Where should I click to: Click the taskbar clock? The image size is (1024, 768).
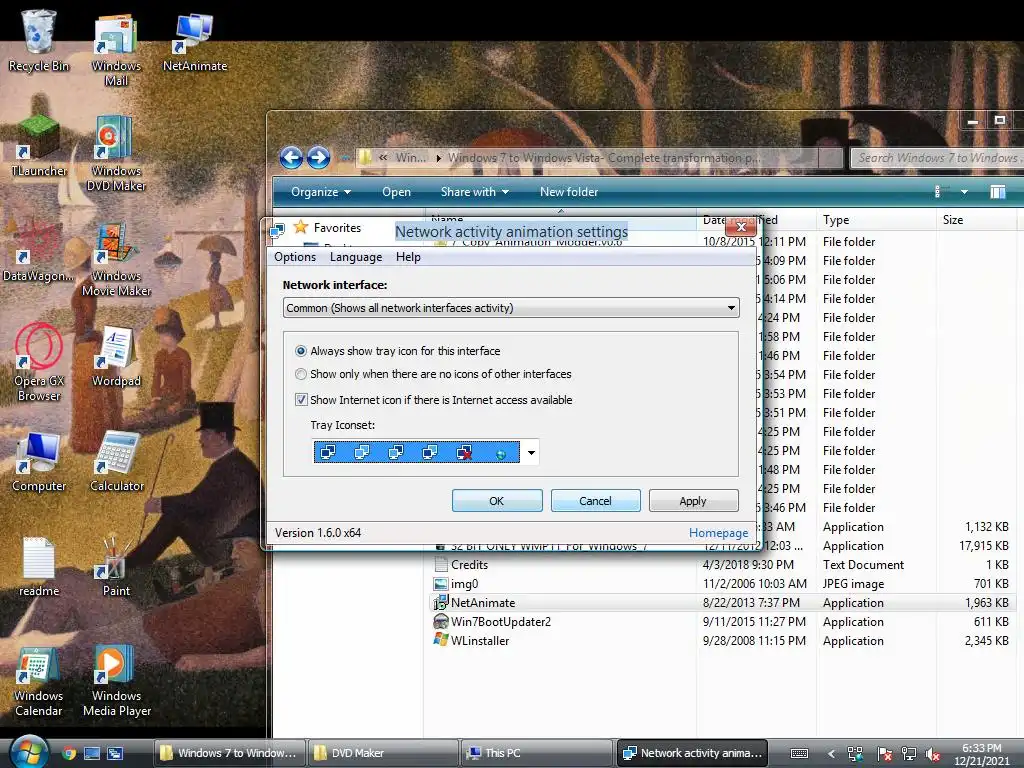pos(982,754)
